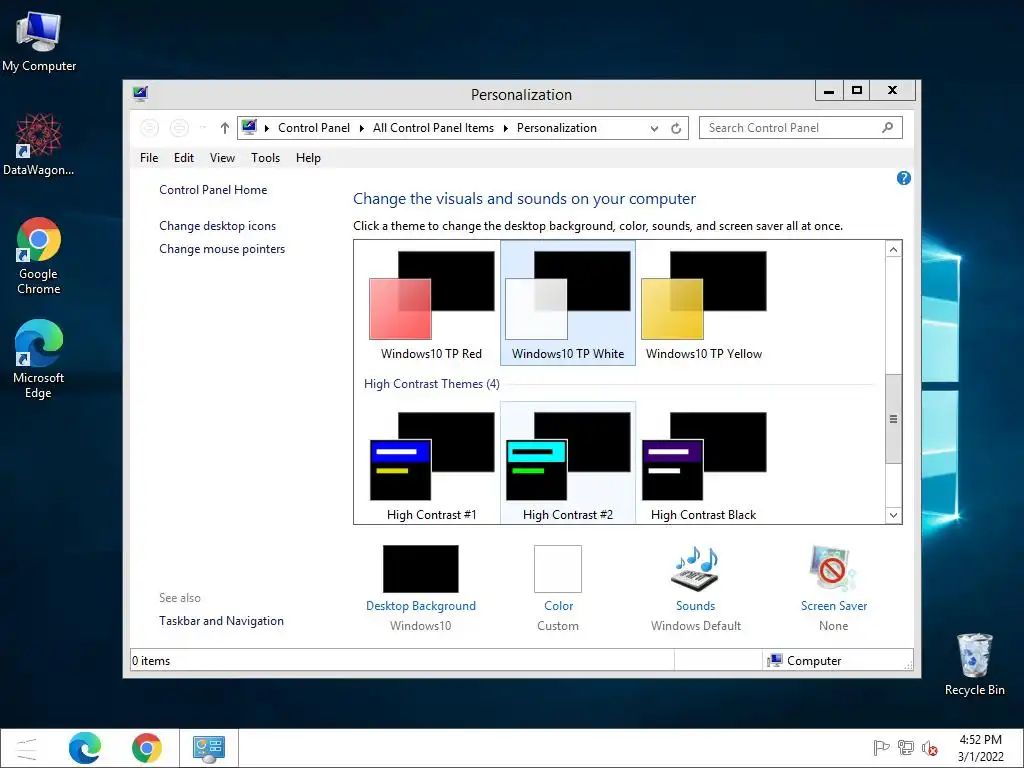
Task: Select the Windows10 TP White theme
Action: tap(568, 304)
